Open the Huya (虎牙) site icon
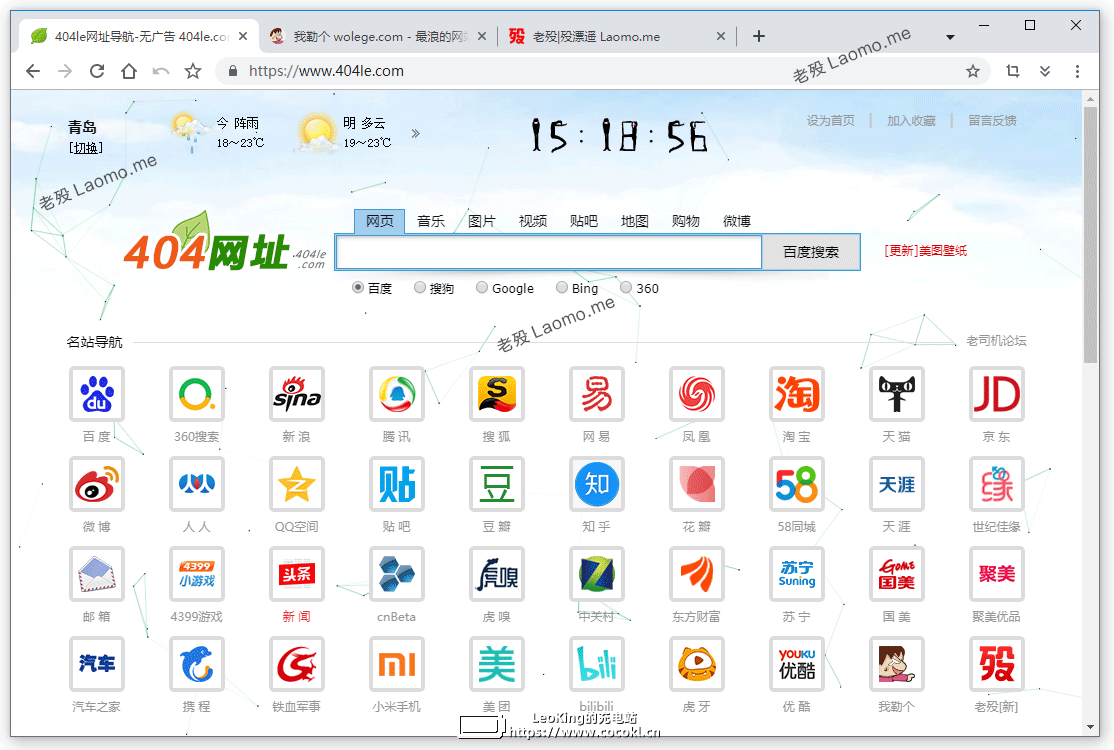 tap(696, 665)
